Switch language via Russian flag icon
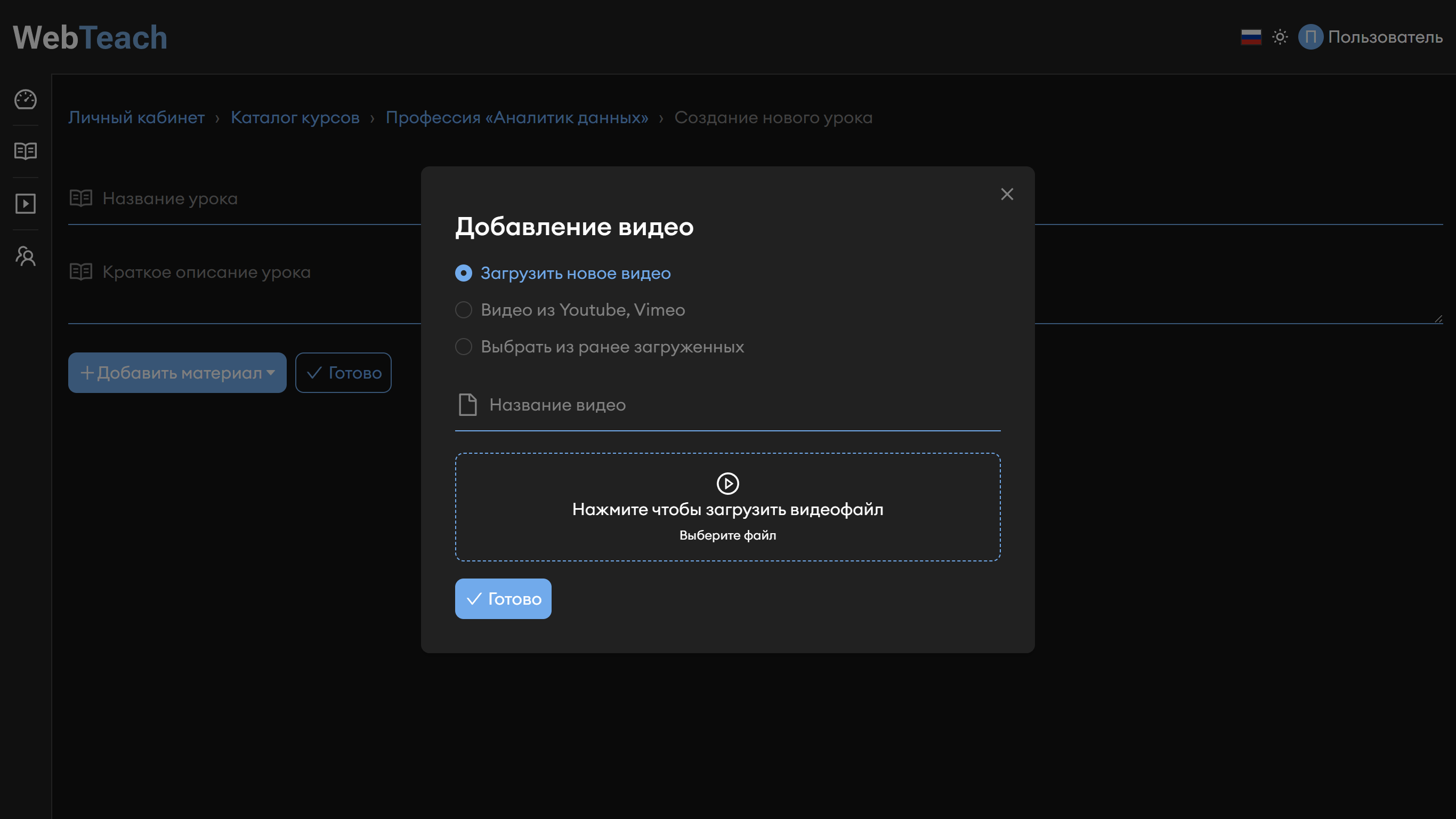Viewport: 1456px width, 819px height. 1251,37
